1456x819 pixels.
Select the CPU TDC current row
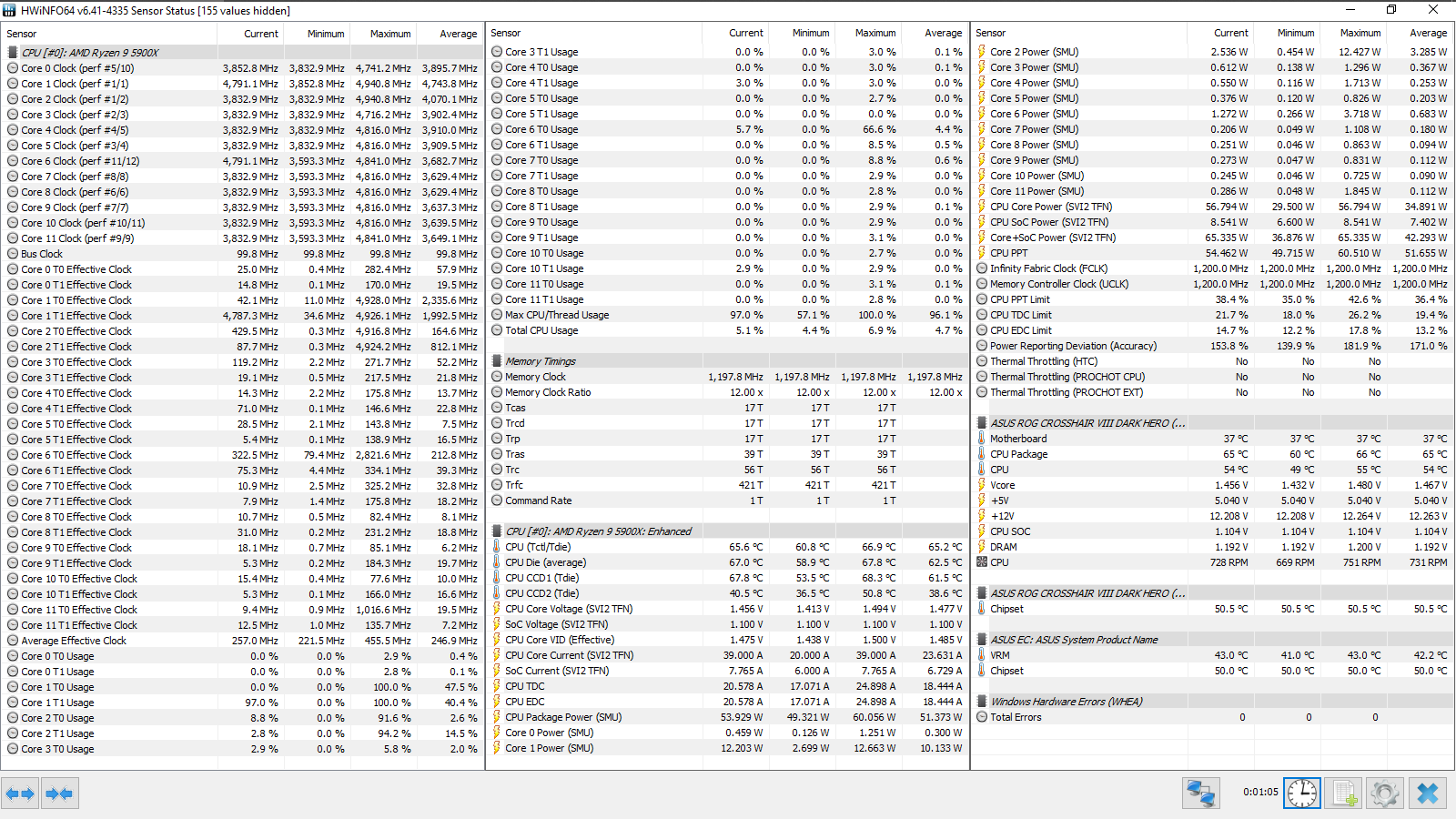727,686
